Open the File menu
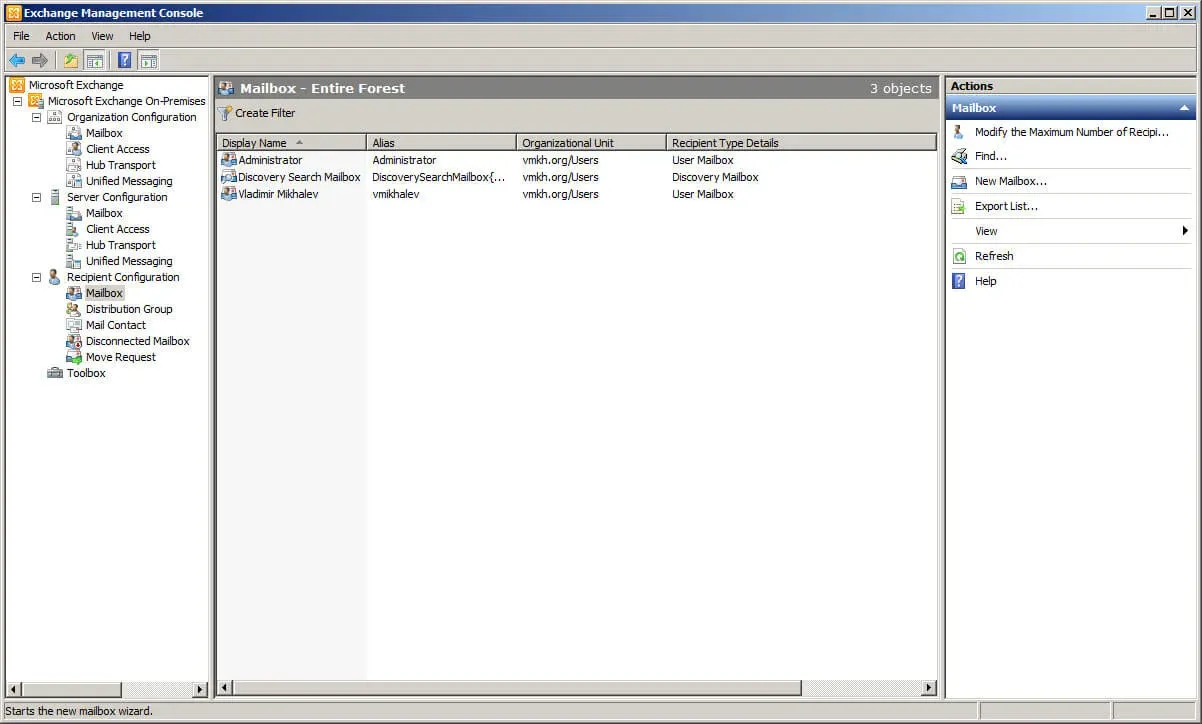The image size is (1202, 724). [21, 36]
